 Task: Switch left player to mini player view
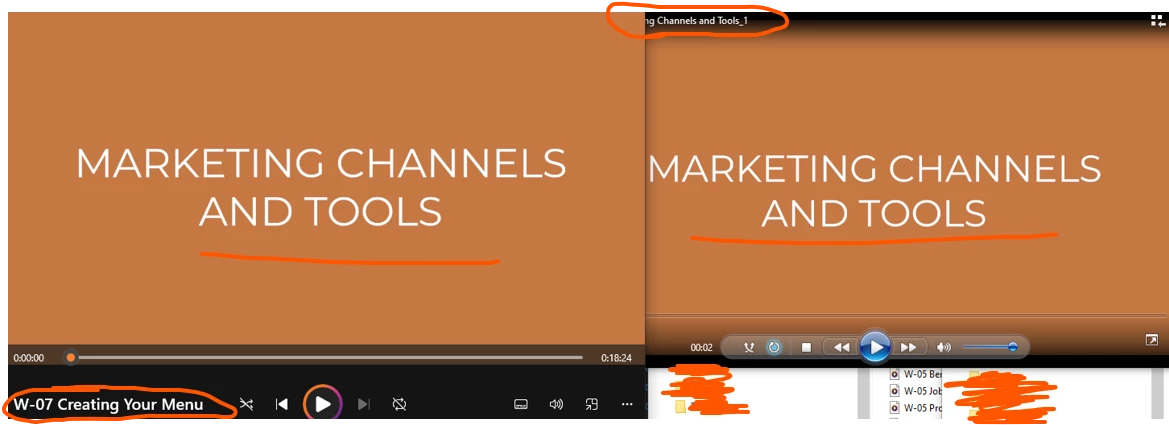(591, 404)
